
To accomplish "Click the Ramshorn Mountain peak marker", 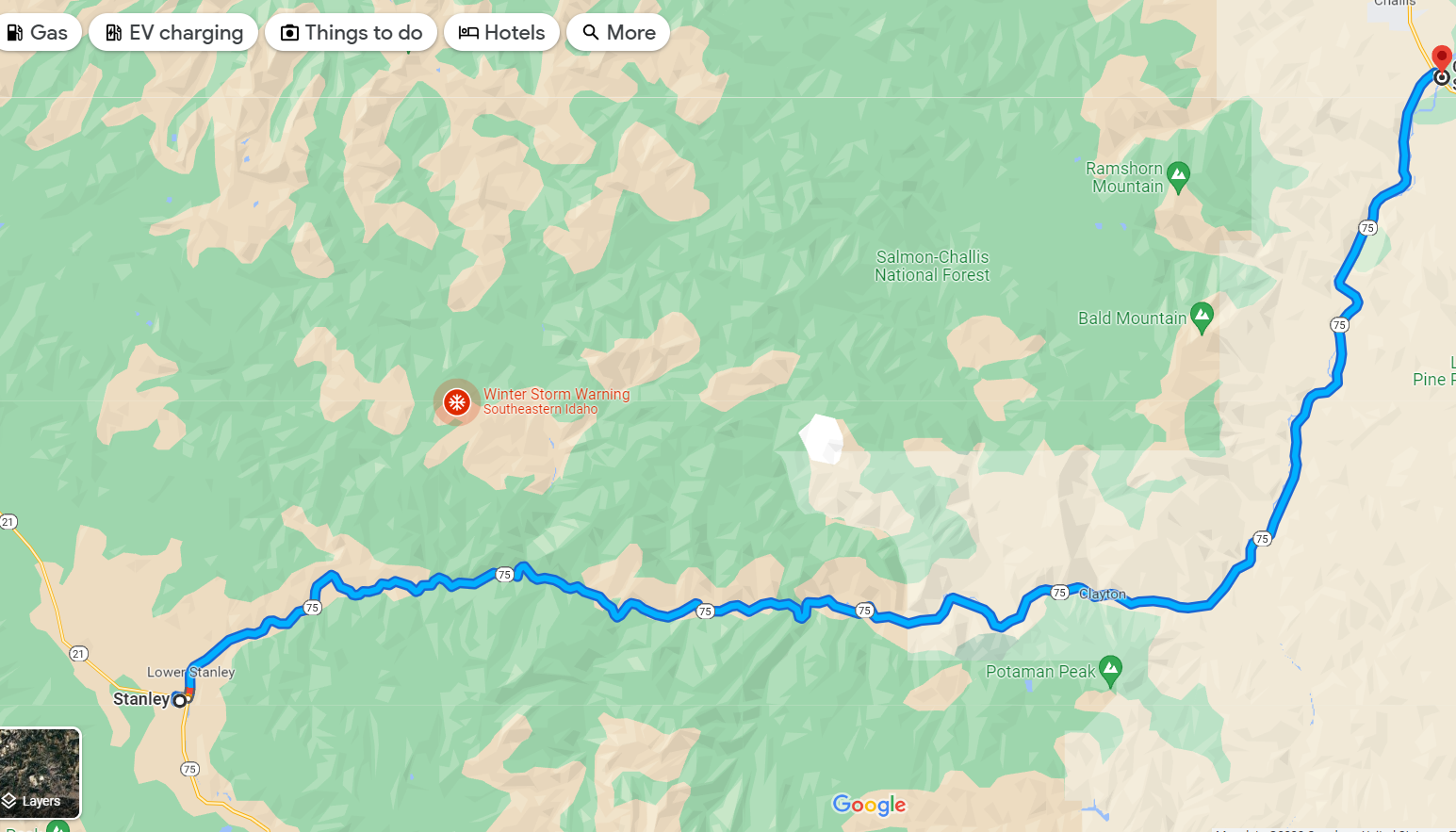I will tap(1178, 176).
